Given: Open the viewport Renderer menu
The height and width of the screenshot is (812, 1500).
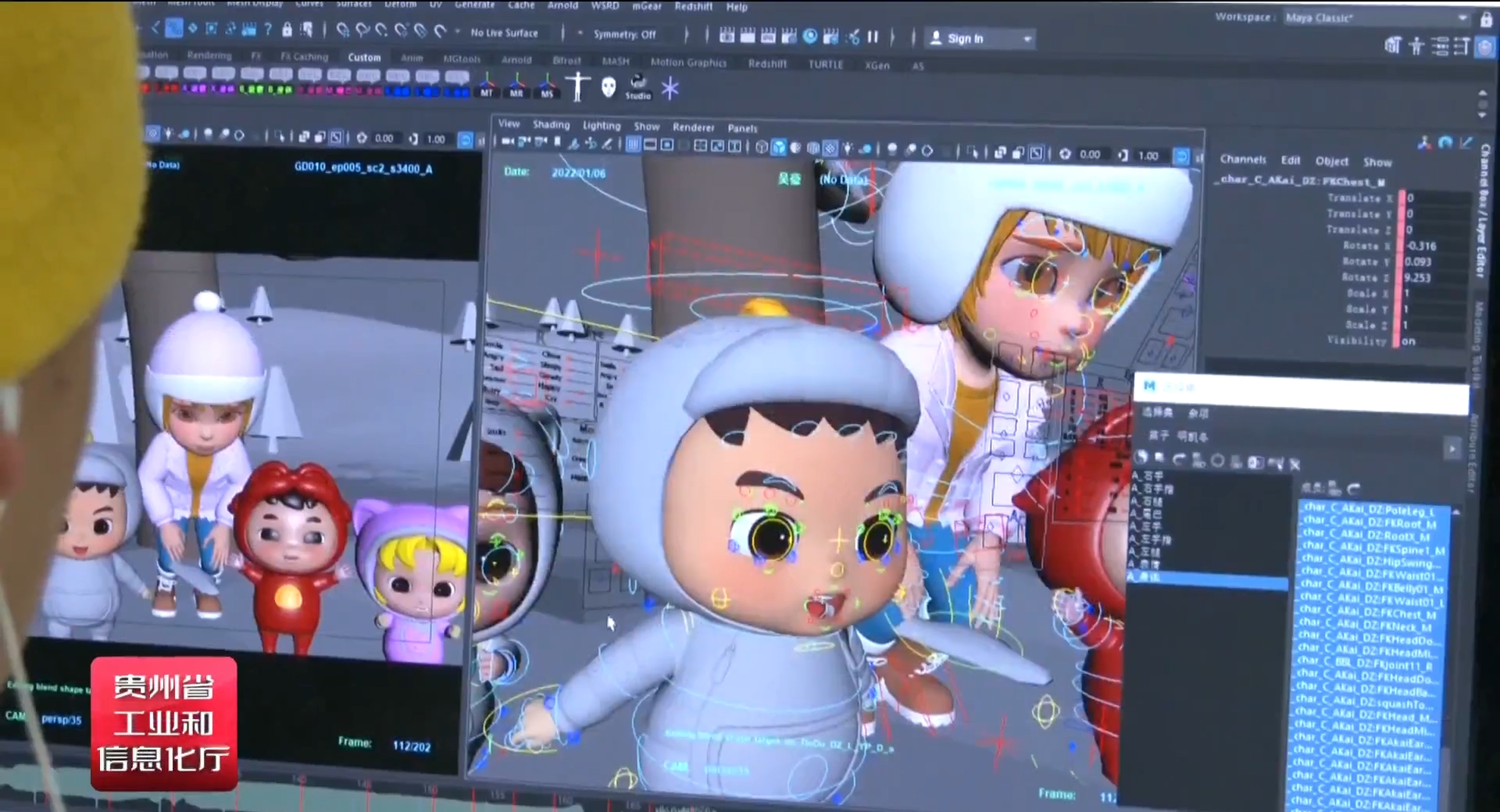Looking at the screenshot, I should coord(693,127).
